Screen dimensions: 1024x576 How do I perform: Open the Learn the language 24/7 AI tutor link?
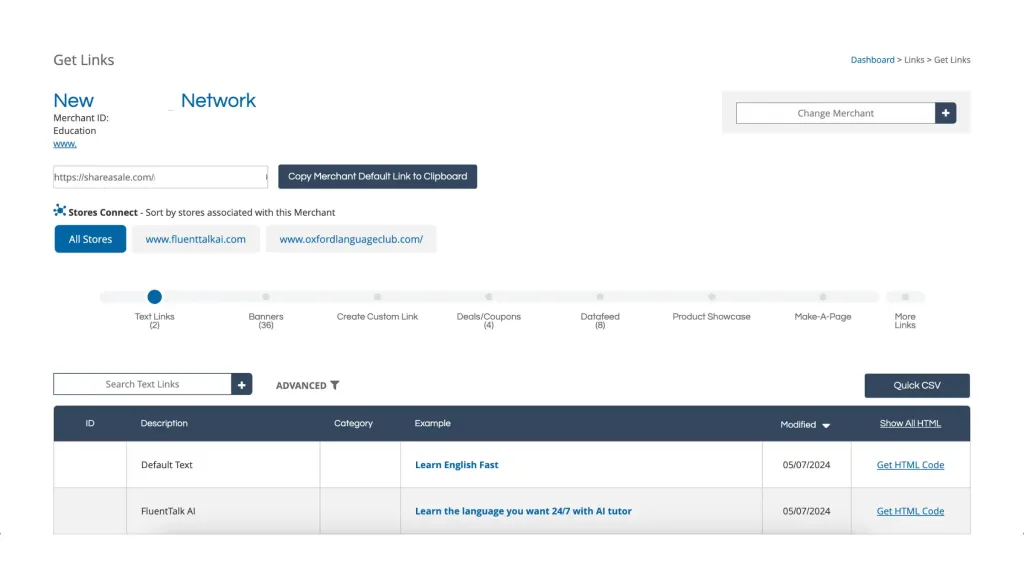(x=523, y=511)
